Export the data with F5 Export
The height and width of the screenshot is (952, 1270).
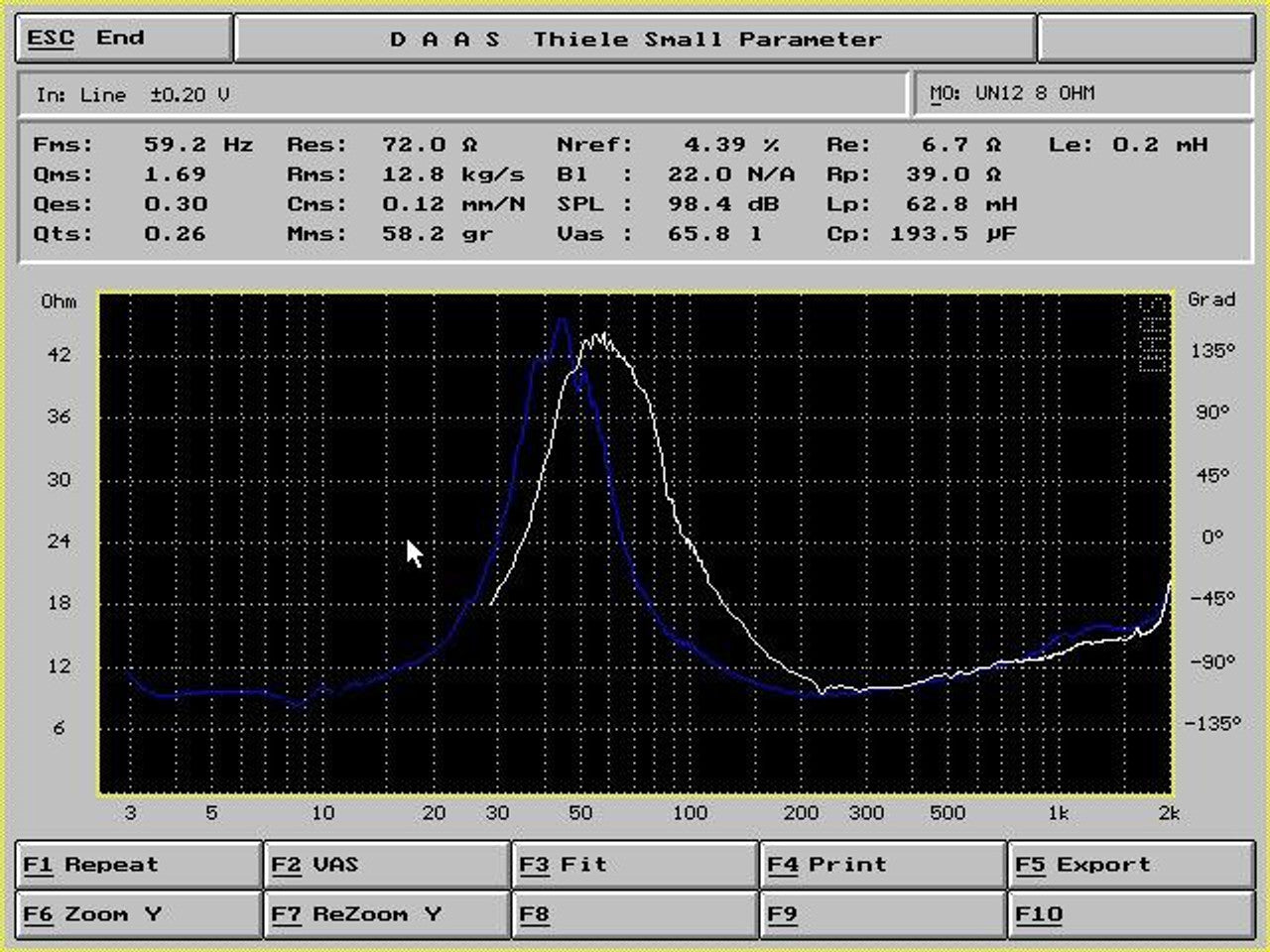[1131, 865]
